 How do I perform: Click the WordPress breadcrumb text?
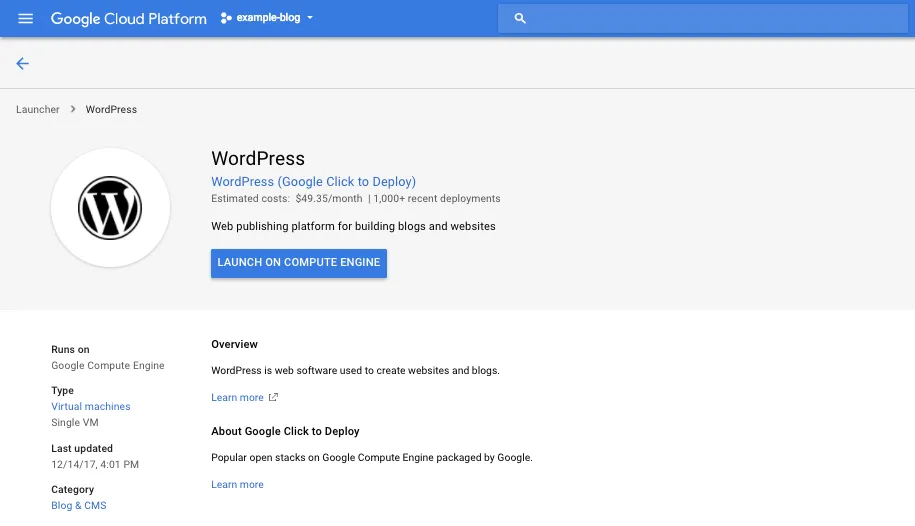coord(111,109)
